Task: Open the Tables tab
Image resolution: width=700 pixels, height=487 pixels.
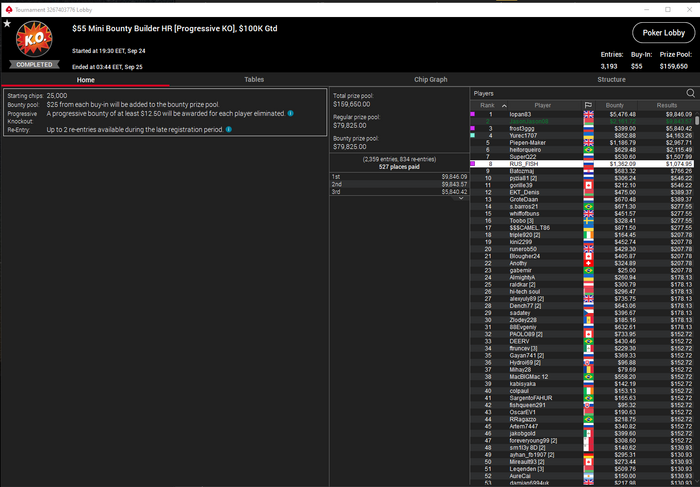Action: coord(254,79)
